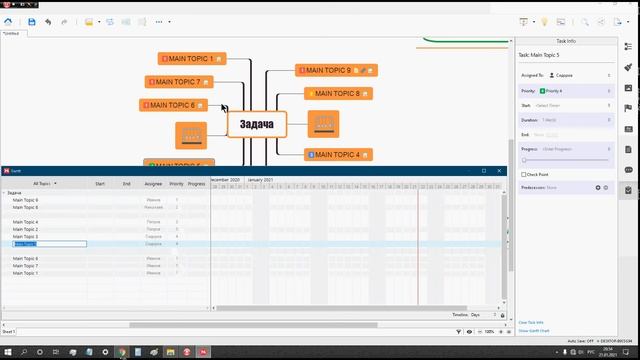Remove predecessor with the minus icon
Viewport: 640px width, 360px height.
606,188
